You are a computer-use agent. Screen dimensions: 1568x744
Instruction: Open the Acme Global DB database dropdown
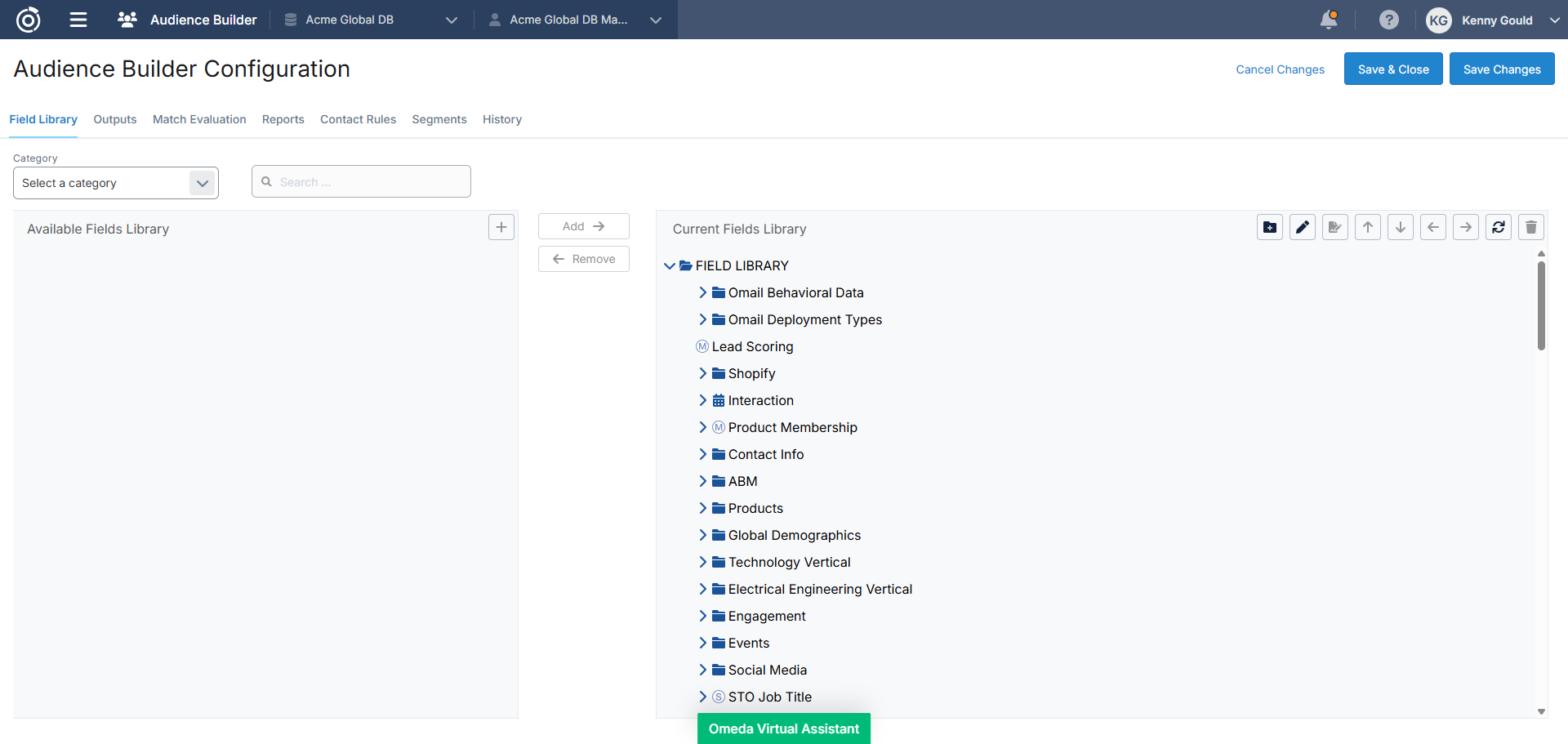pos(370,20)
